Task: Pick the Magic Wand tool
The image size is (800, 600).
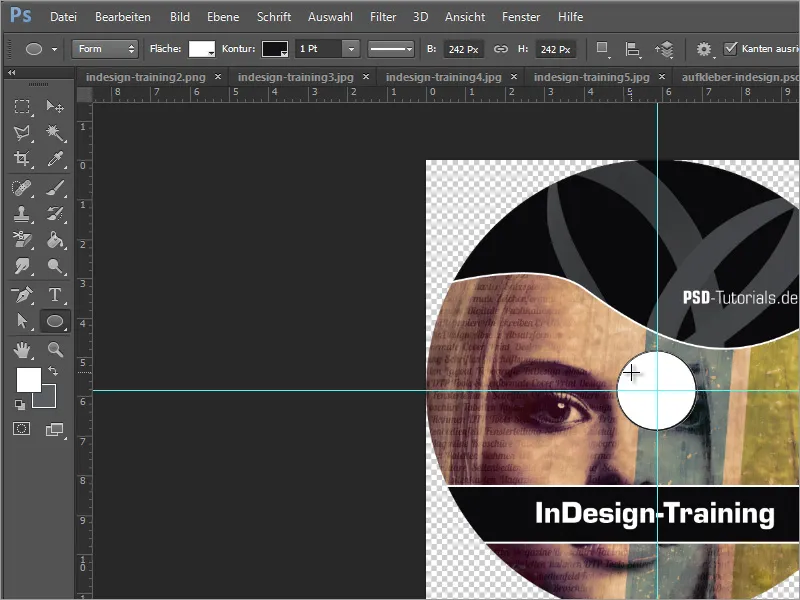Action: (x=56, y=132)
